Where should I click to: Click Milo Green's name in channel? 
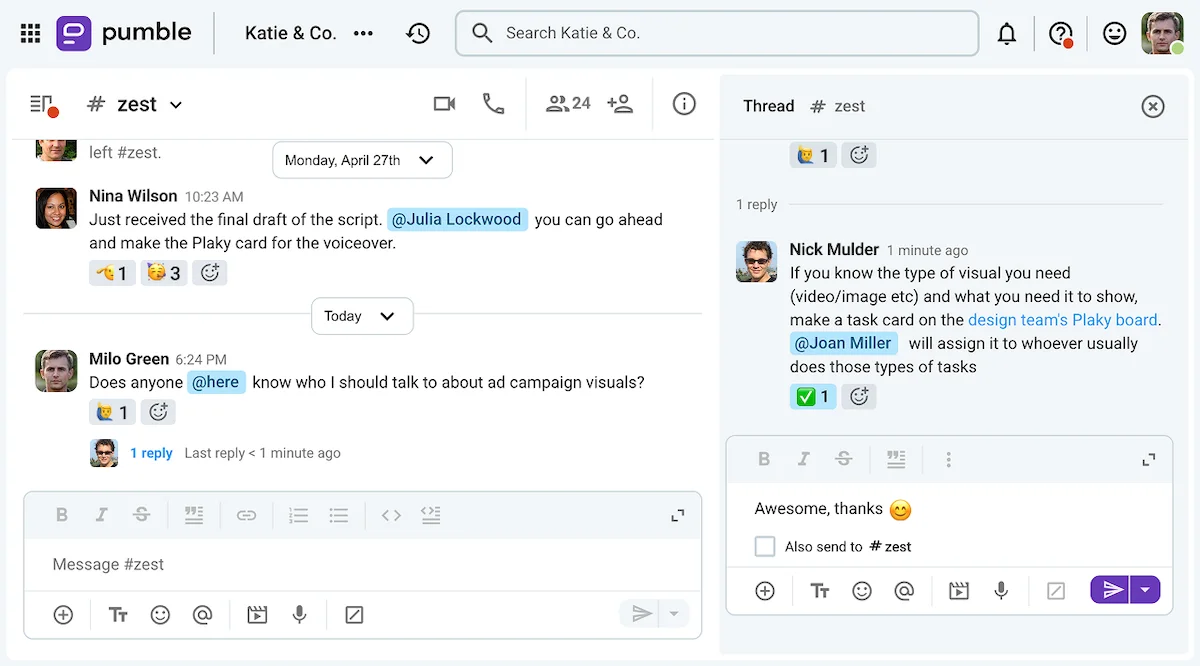pos(129,359)
